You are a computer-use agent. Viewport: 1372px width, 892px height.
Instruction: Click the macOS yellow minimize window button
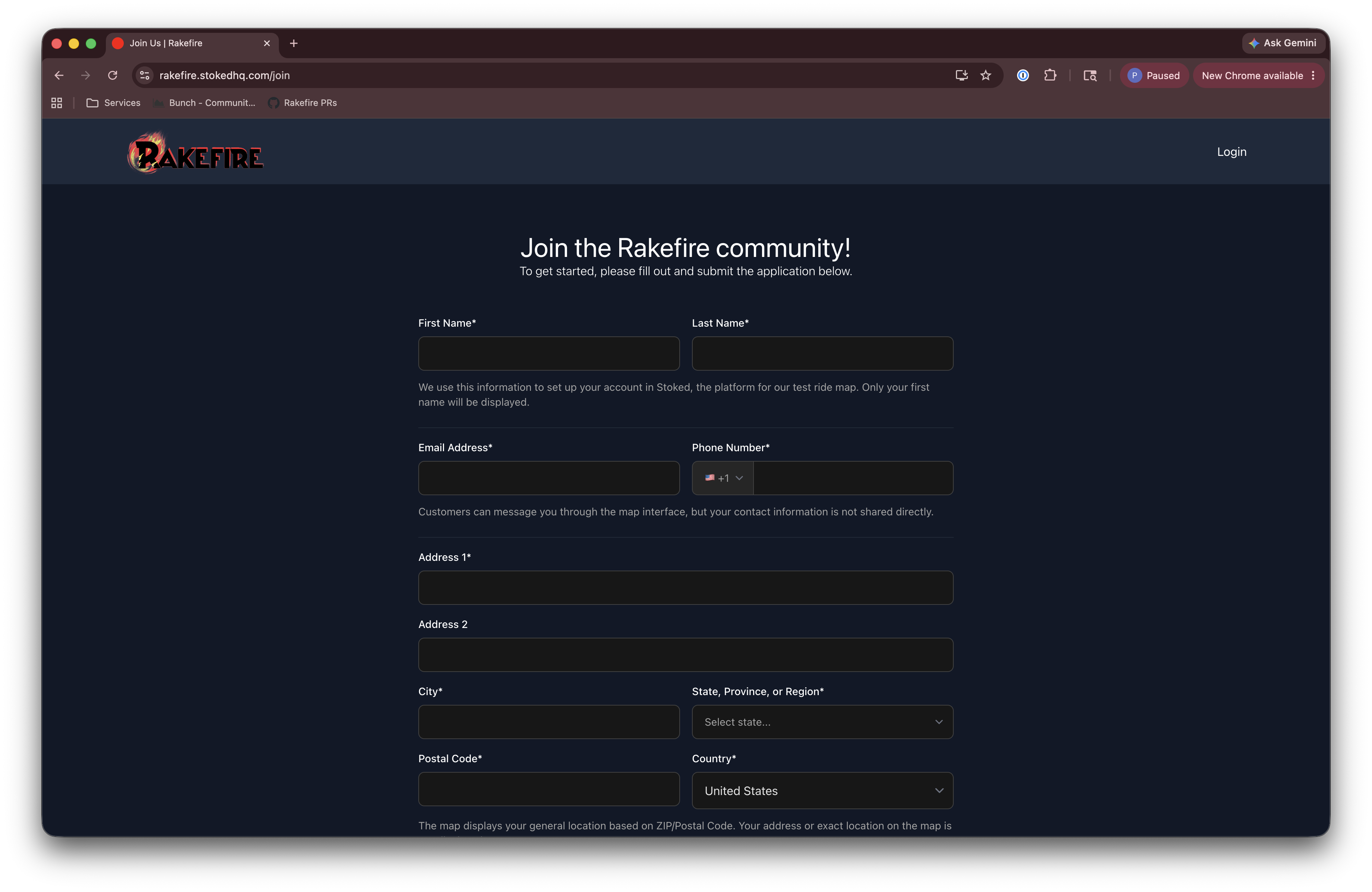point(74,43)
